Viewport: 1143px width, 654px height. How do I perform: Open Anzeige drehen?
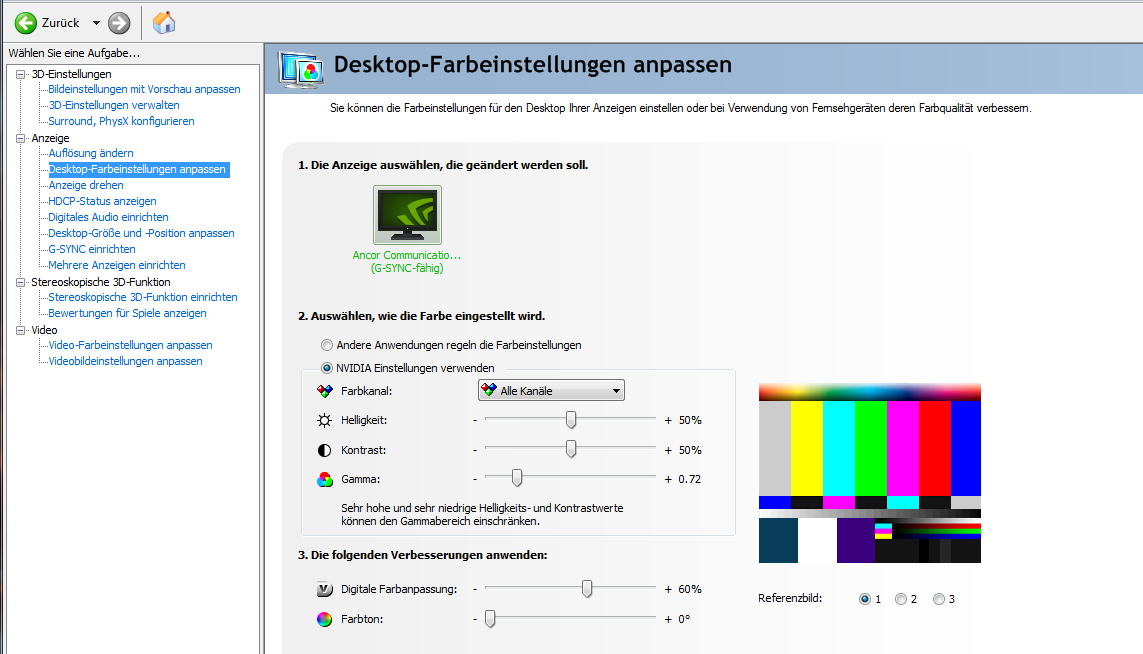coord(86,185)
